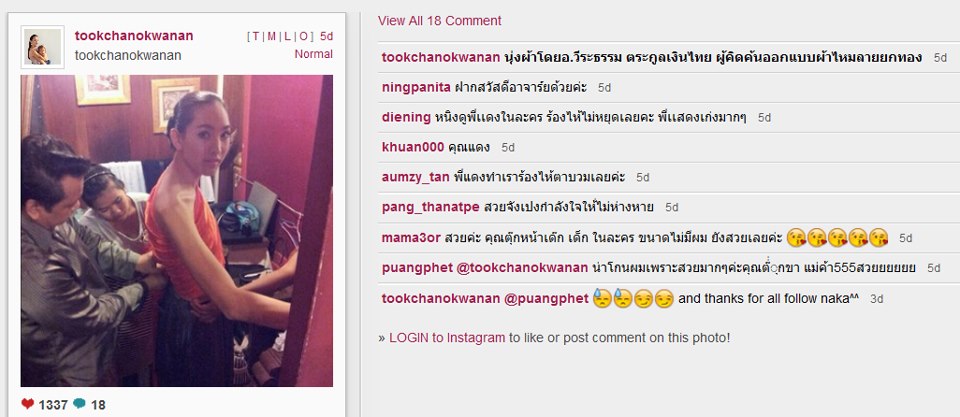Open aumzy_tan commenter profile

point(416,178)
